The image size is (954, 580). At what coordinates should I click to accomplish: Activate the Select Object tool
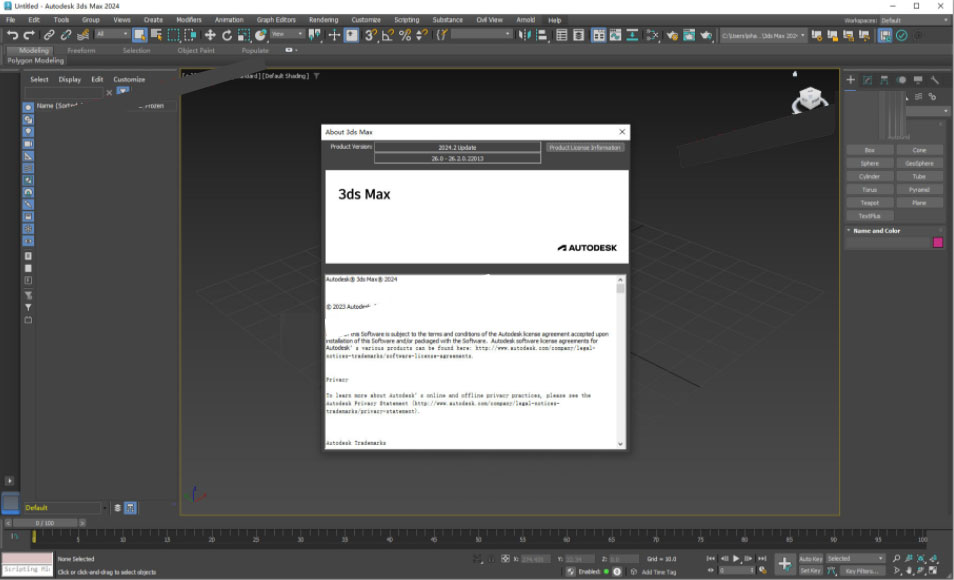[139, 35]
